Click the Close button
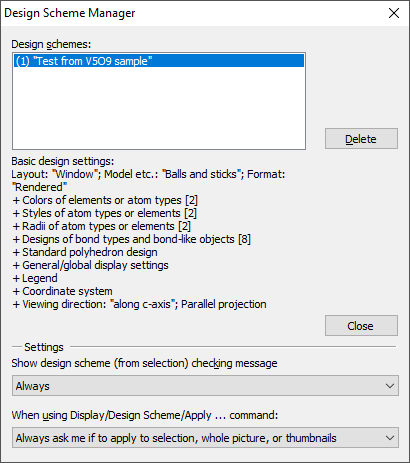The height and width of the screenshot is (463, 410). point(361,326)
